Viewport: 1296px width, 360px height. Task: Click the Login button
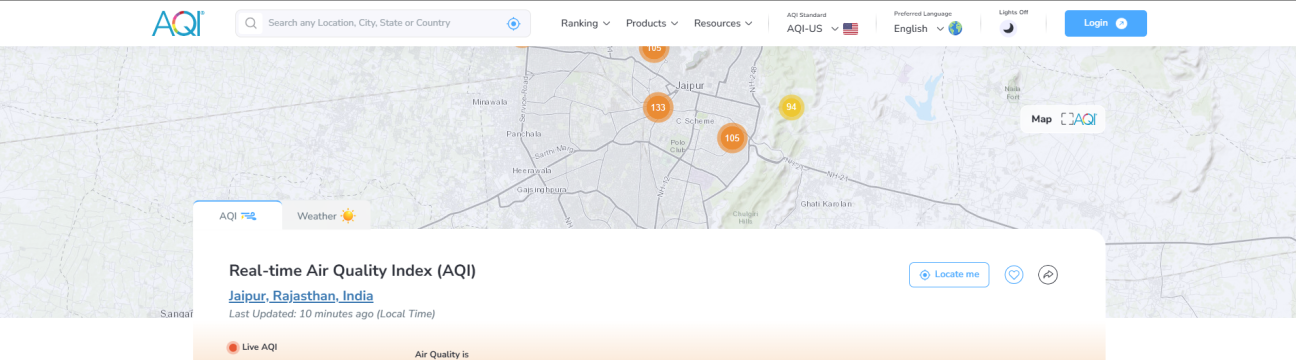click(1105, 23)
